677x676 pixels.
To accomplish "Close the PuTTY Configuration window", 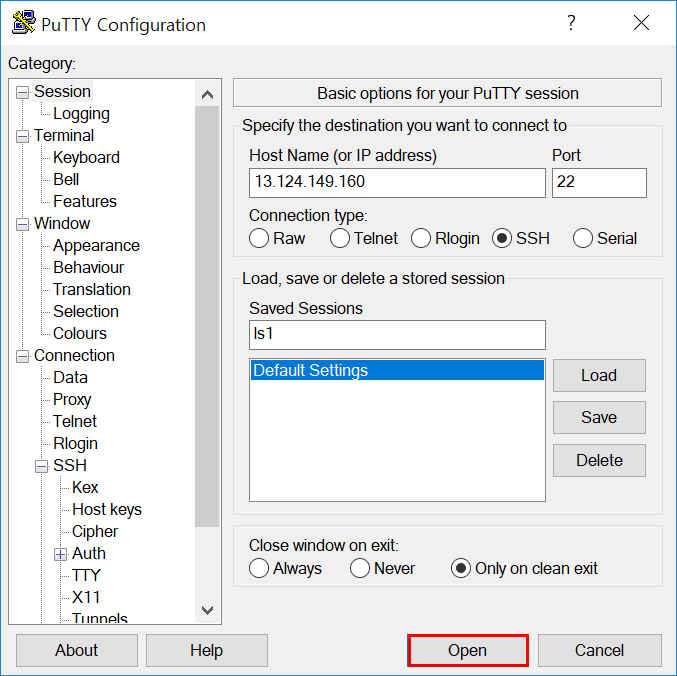I will 641,23.
